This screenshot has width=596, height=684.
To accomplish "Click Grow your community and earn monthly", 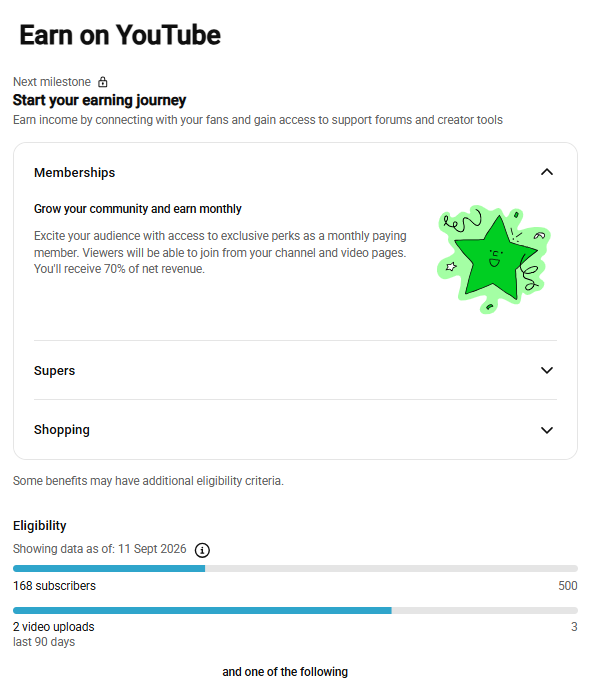I will click(138, 209).
